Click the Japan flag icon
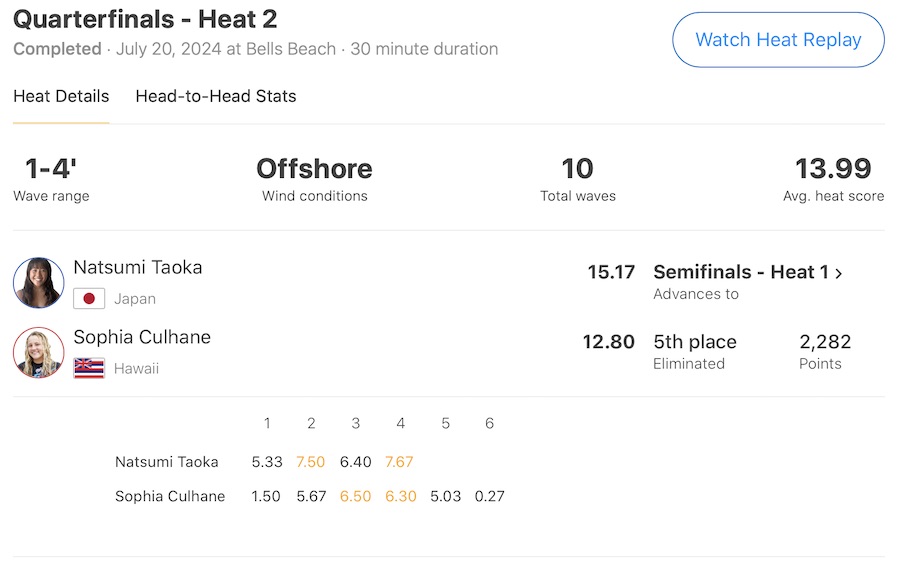 tap(89, 298)
